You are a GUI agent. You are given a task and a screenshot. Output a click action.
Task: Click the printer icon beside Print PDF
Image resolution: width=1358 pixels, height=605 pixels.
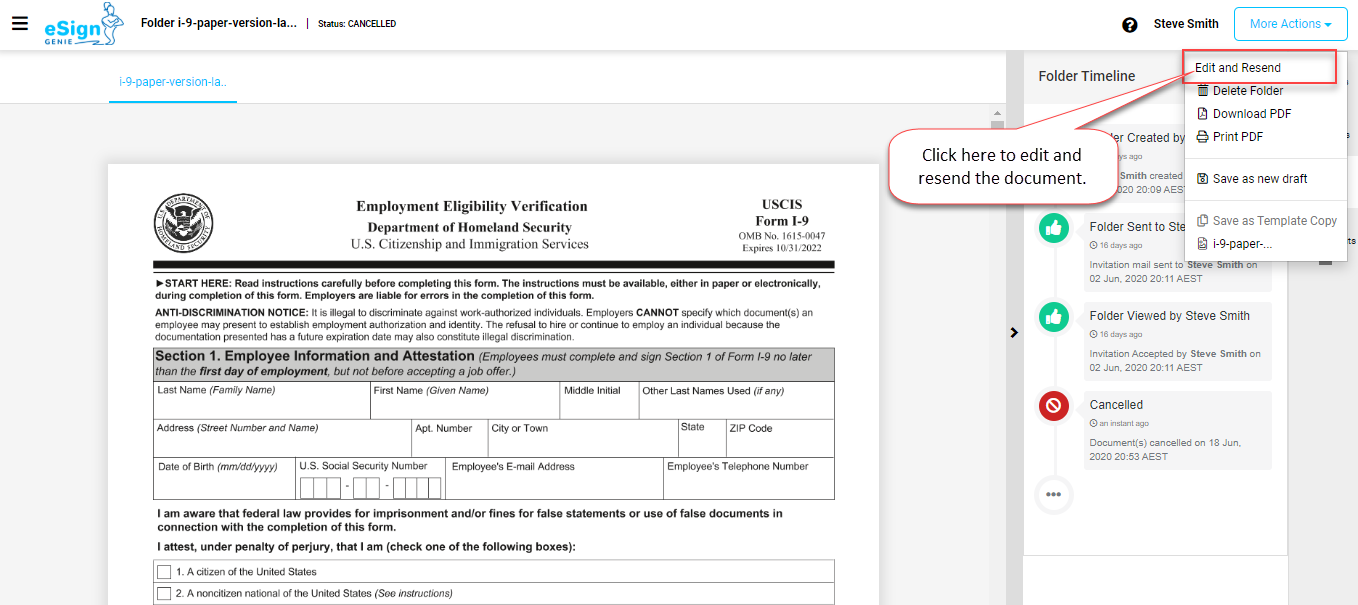click(x=1203, y=137)
